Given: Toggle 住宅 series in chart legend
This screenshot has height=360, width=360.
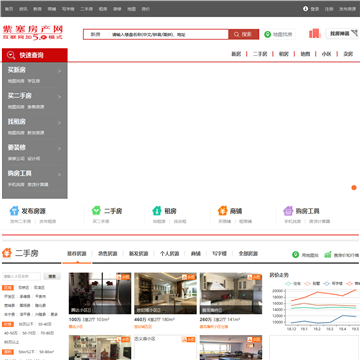Looking at the screenshot, I should (293, 284).
